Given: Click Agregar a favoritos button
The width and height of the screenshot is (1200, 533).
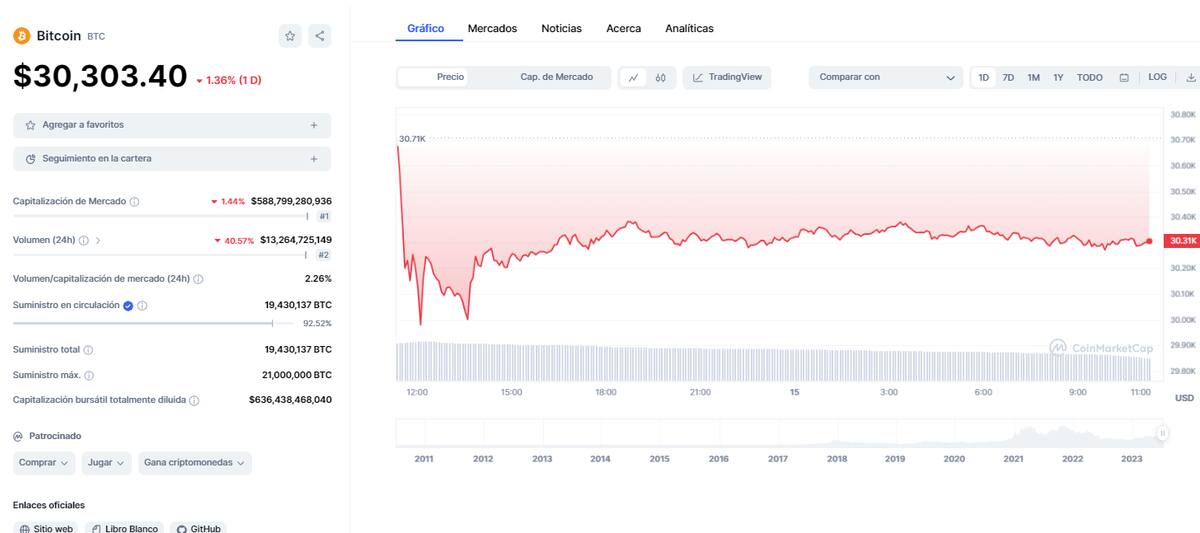Looking at the screenshot, I should pyautogui.click(x=172, y=125).
